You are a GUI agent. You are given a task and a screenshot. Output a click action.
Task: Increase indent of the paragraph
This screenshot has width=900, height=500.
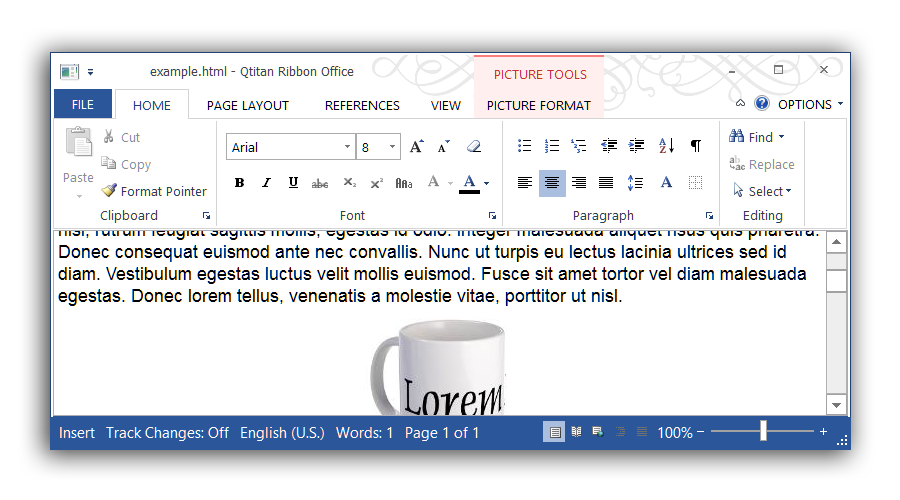[x=636, y=146]
